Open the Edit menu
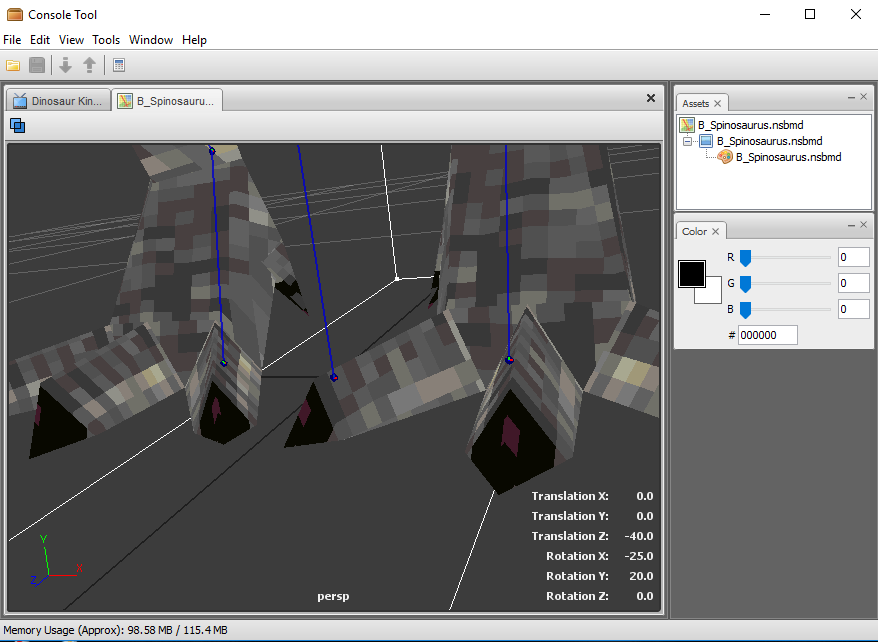This screenshot has height=642, width=878. 40,40
